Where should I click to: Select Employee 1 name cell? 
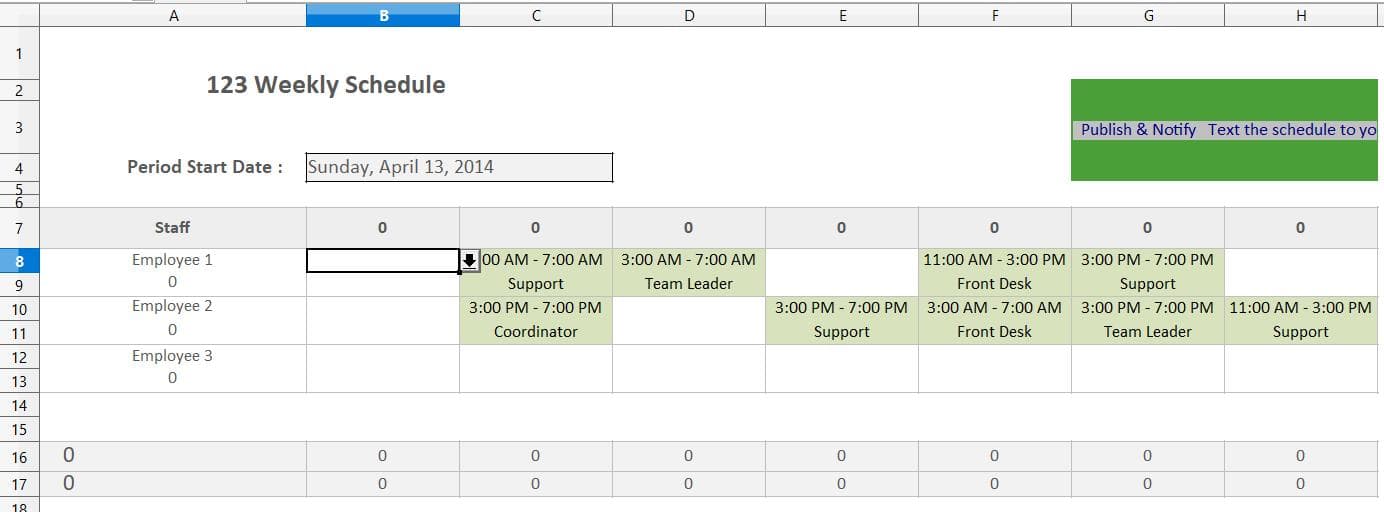coord(172,260)
